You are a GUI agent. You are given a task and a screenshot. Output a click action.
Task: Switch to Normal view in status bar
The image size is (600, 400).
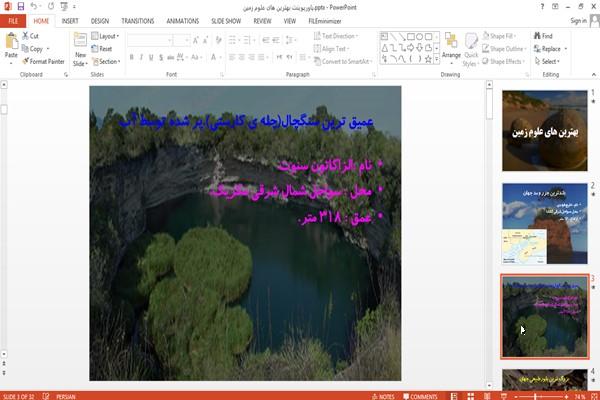454,396
